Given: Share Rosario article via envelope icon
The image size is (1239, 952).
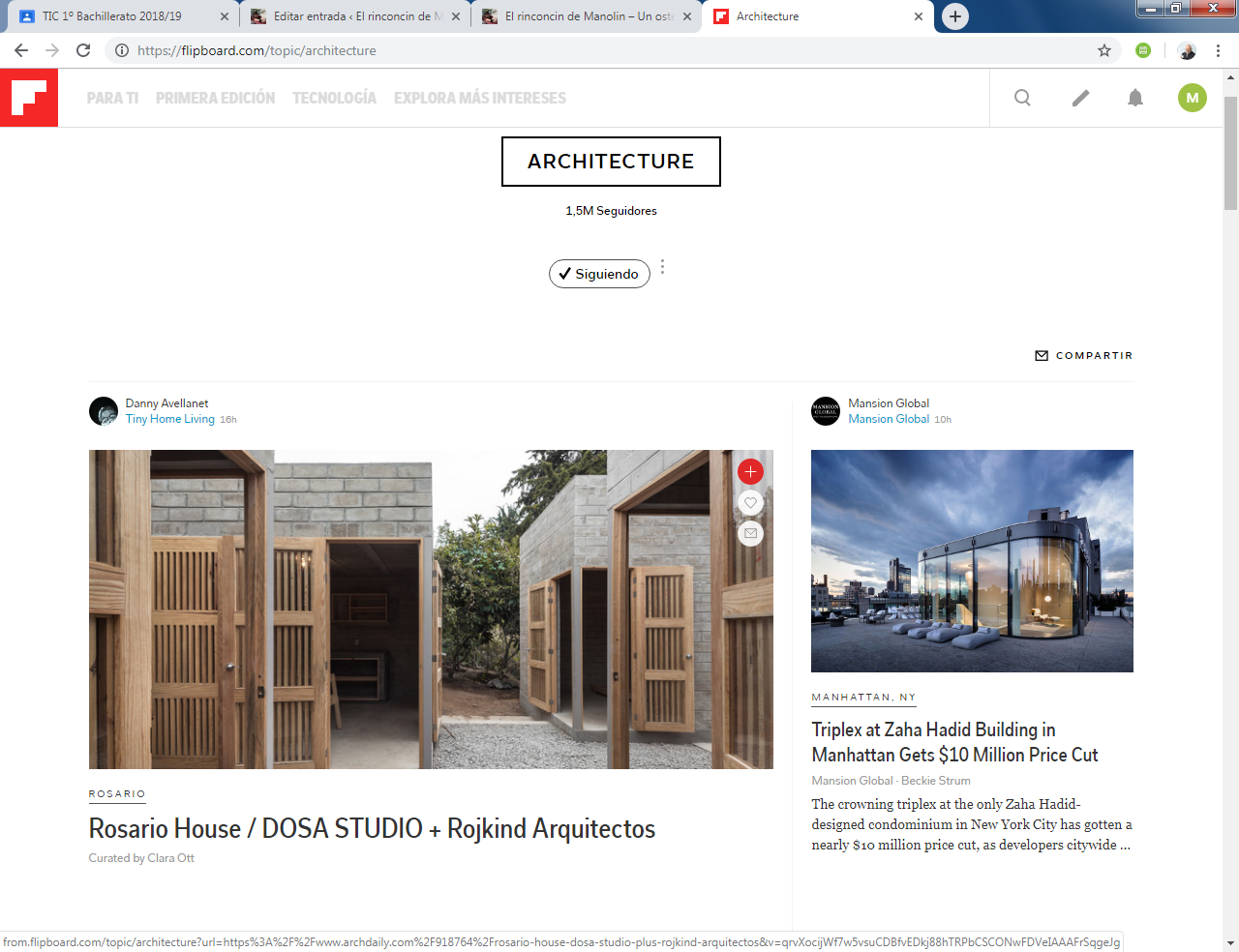Looking at the screenshot, I should (750, 533).
